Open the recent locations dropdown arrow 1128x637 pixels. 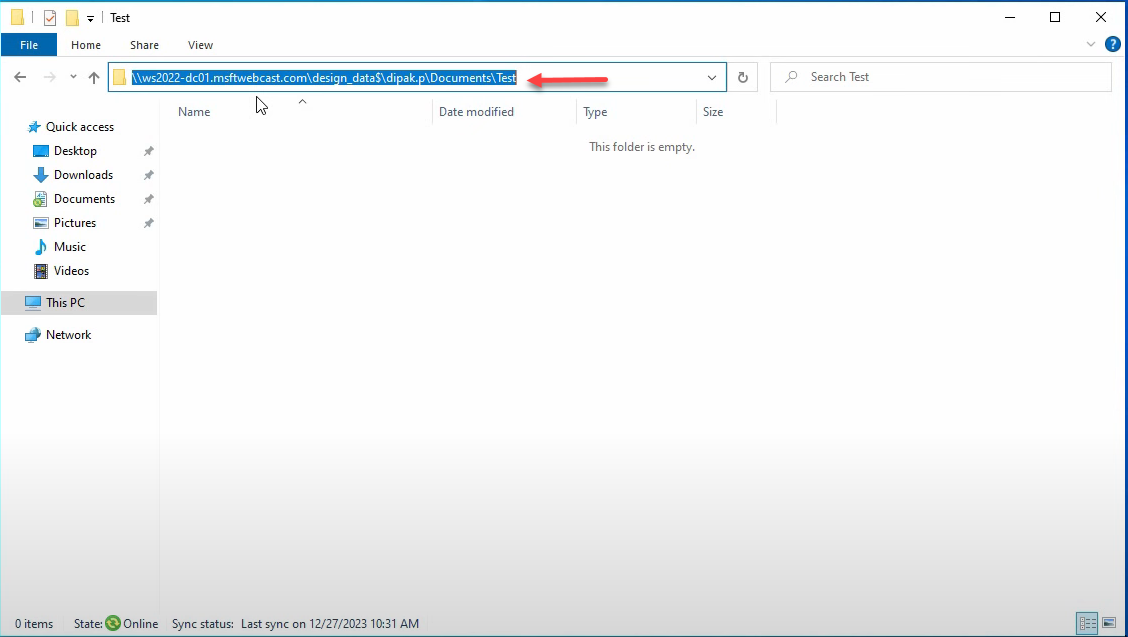73,77
